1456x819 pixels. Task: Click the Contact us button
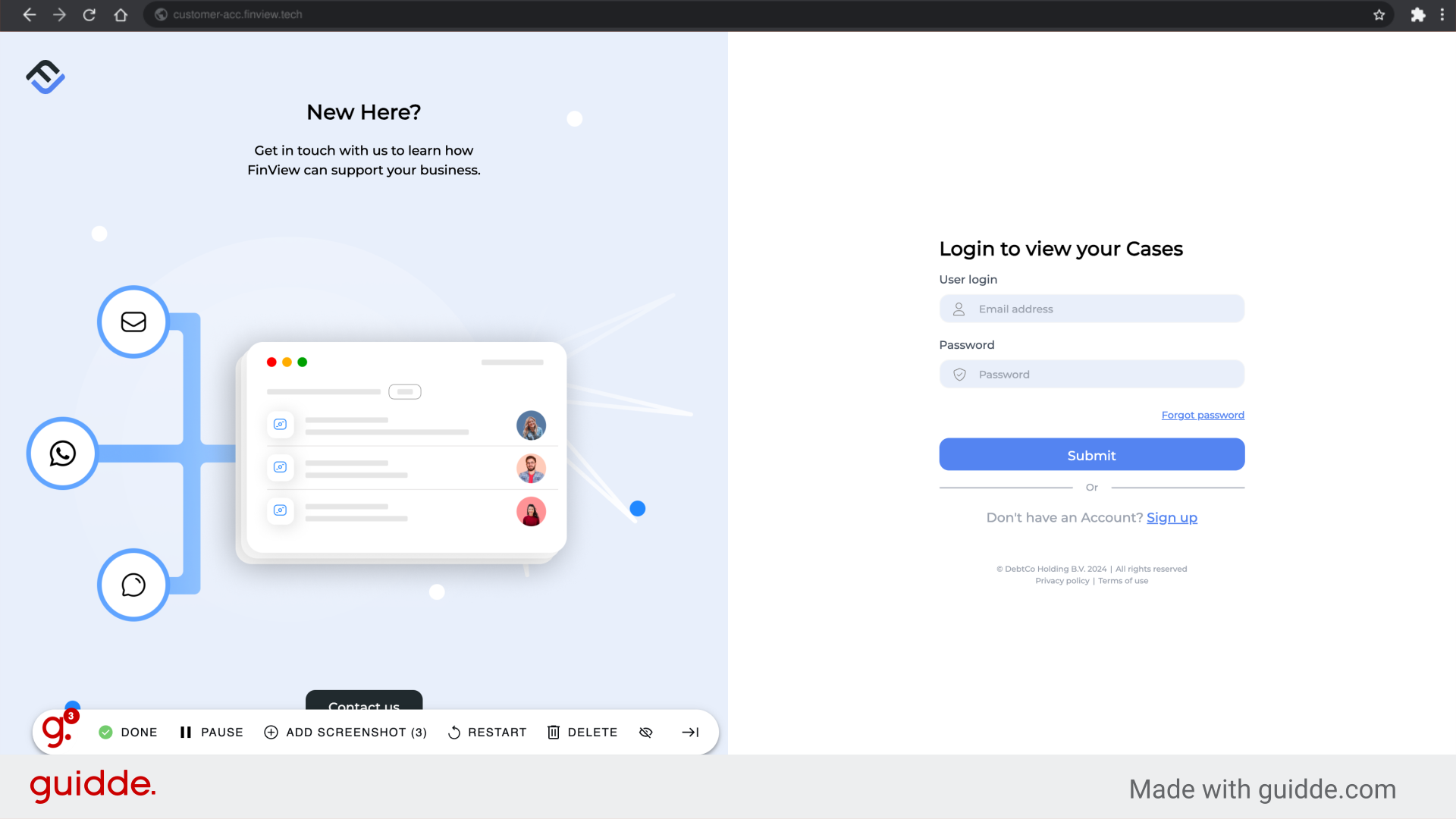(x=363, y=707)
